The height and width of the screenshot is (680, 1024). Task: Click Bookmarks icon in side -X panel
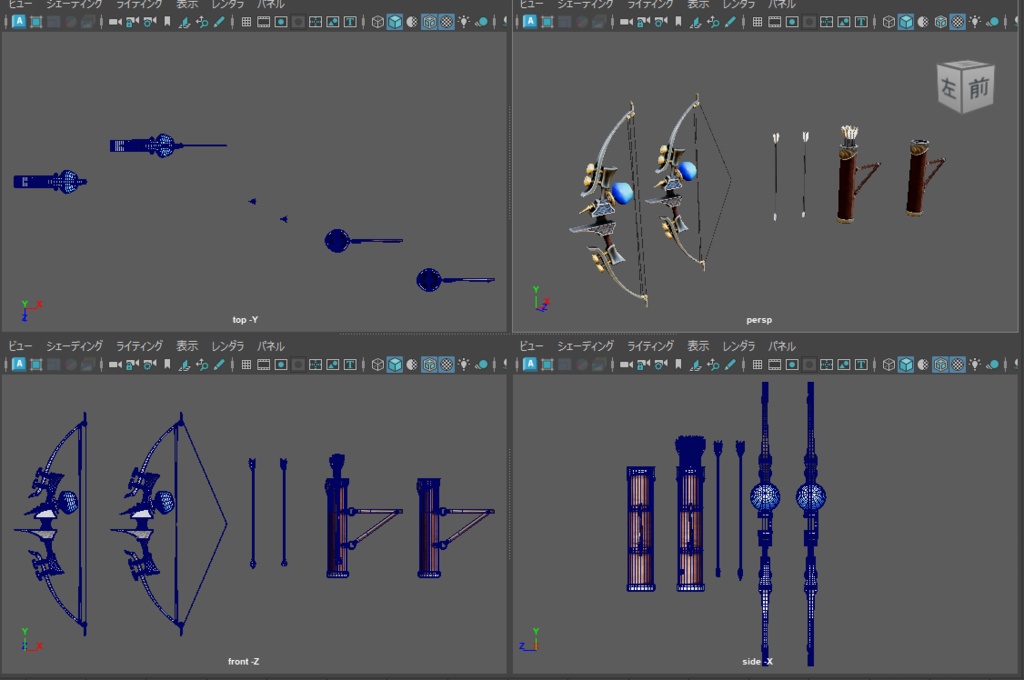679,364
